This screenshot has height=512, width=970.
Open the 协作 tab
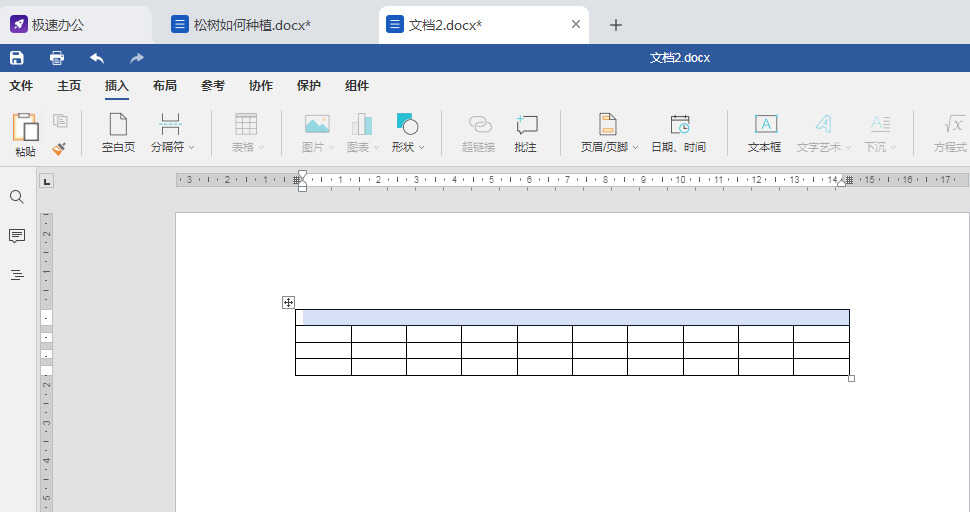[x=260, y=86]
